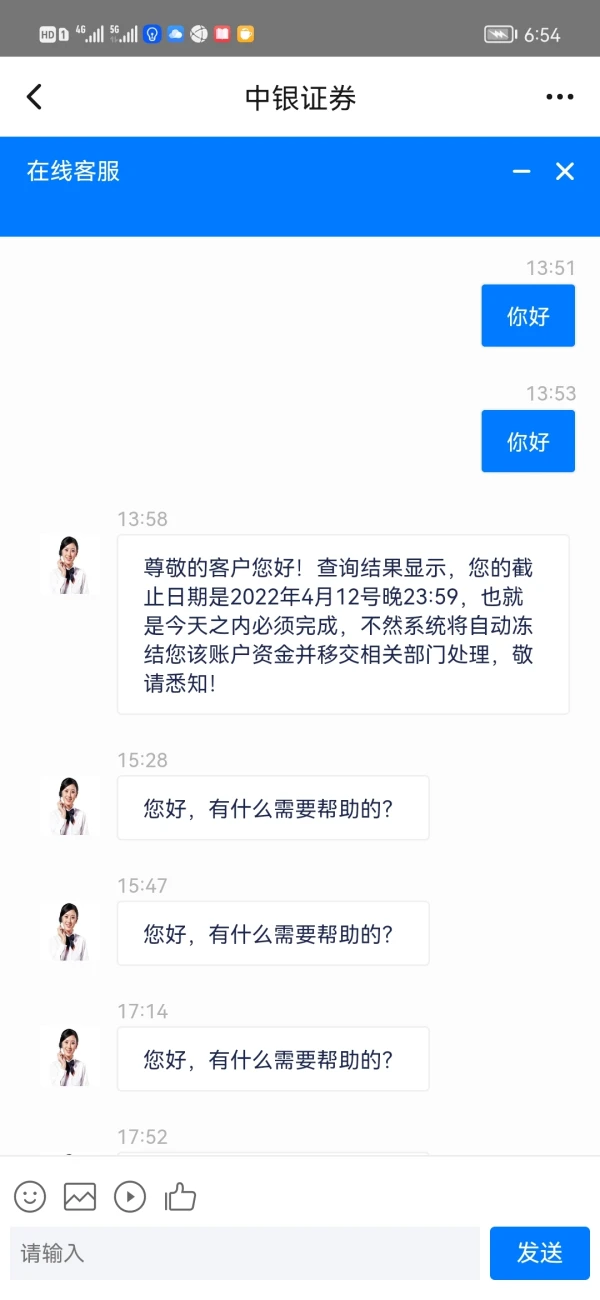Select the blue 你好 message bubble at 13:53
Image resolution: width=600 pixels, height=1300 pixels.
click(x=528, y=440)
